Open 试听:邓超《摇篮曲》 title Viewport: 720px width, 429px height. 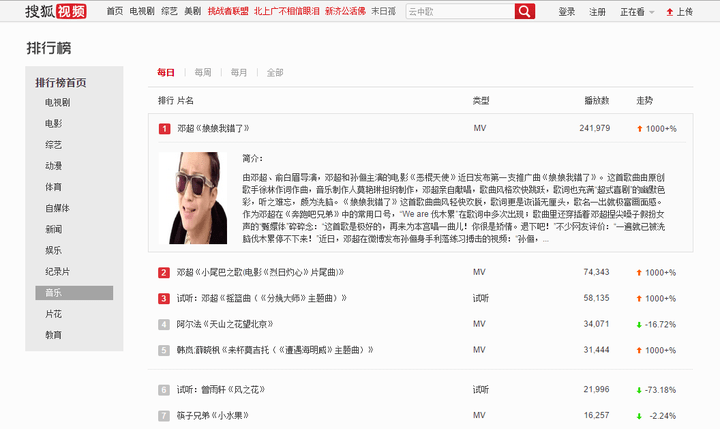click(262, 299)
